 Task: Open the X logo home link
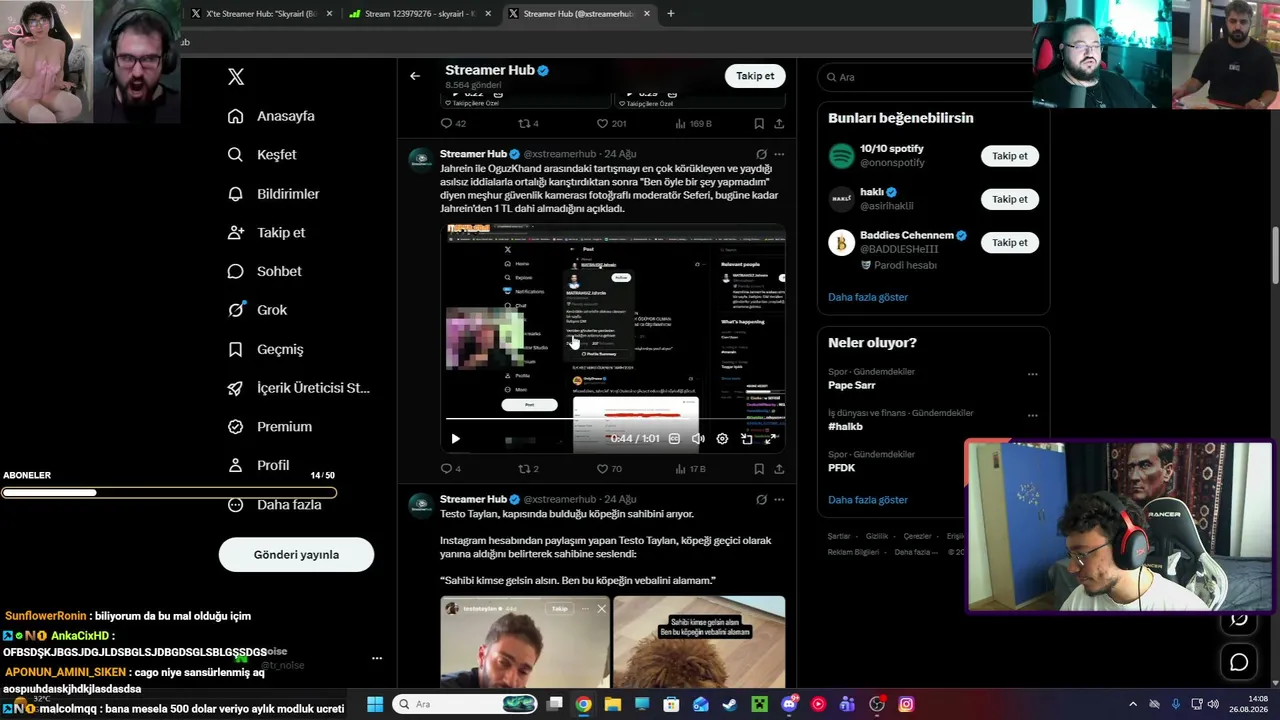pyautogui.click(x=236, y=77)
